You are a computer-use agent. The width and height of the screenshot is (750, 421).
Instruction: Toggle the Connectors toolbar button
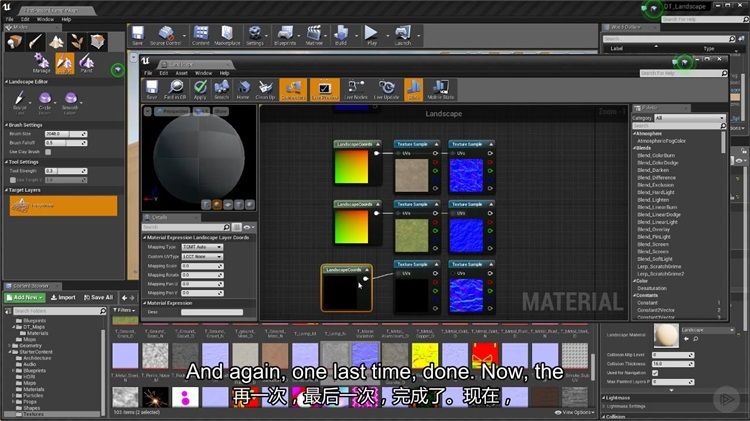[x=293, y=89]
